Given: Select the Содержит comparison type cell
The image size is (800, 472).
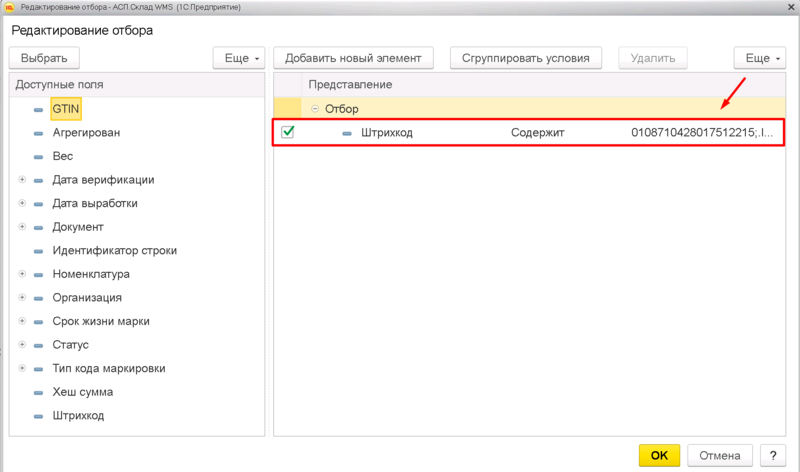Looking at the screenshot, I should tap(537, 133).
